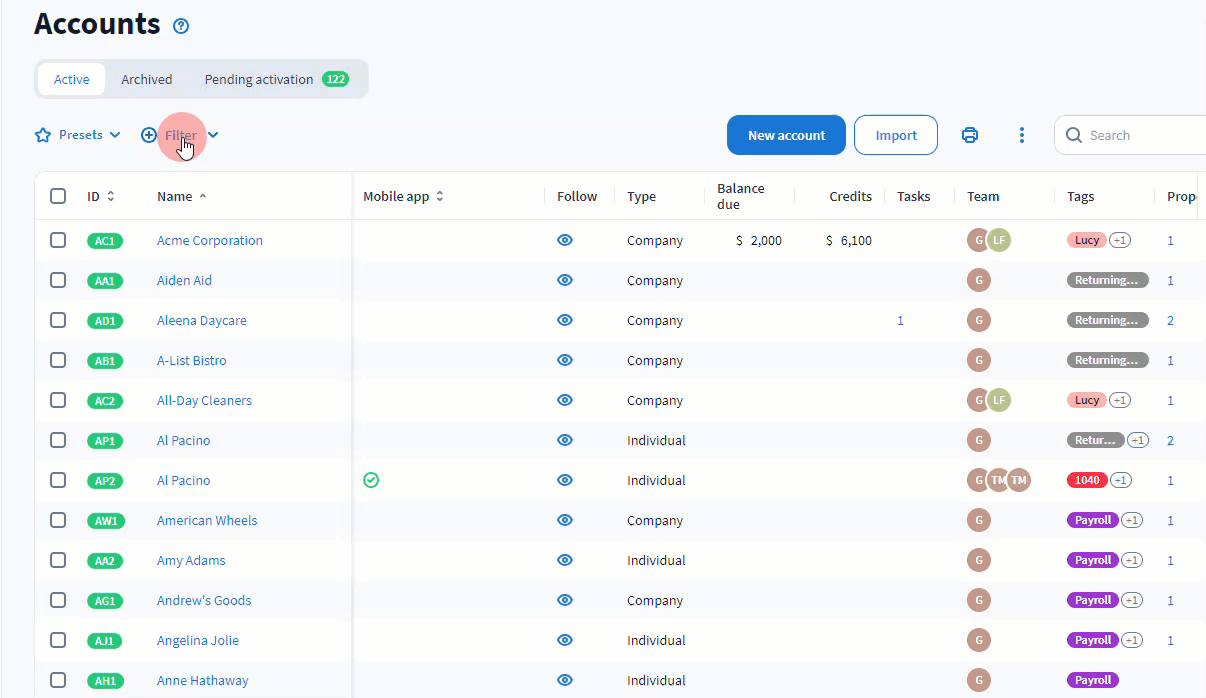This screenshot has width=1206, height=698.
Task: Switch to the Archived tab
Action: point(146,79)
